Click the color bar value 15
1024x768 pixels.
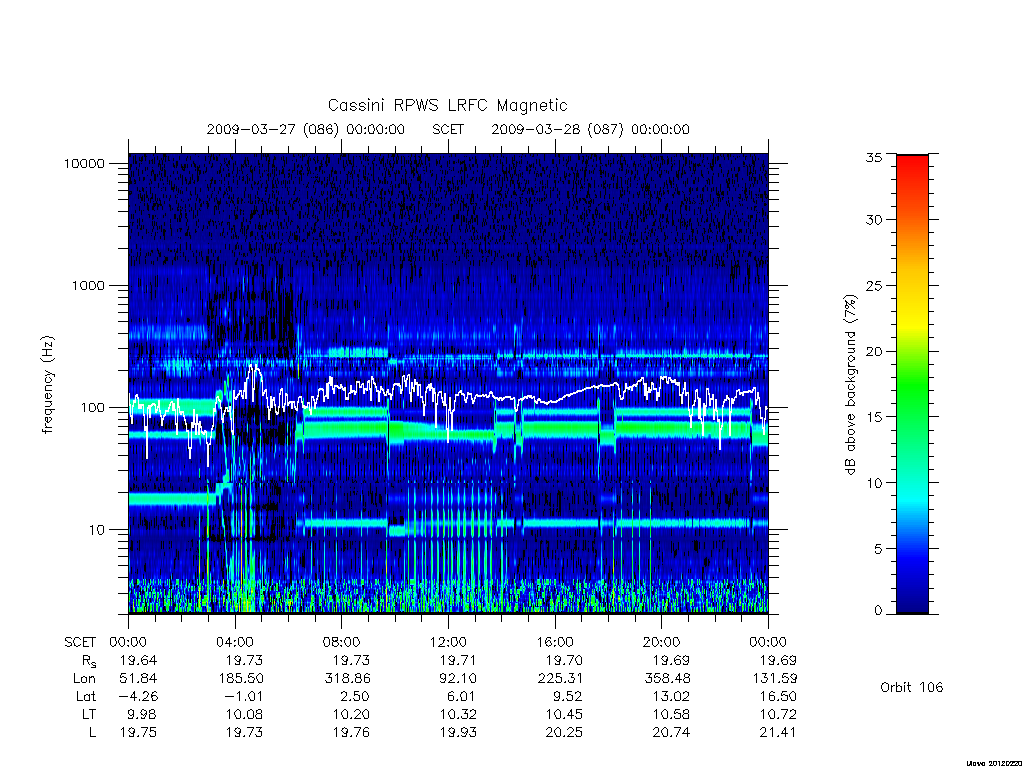point(874,417)
